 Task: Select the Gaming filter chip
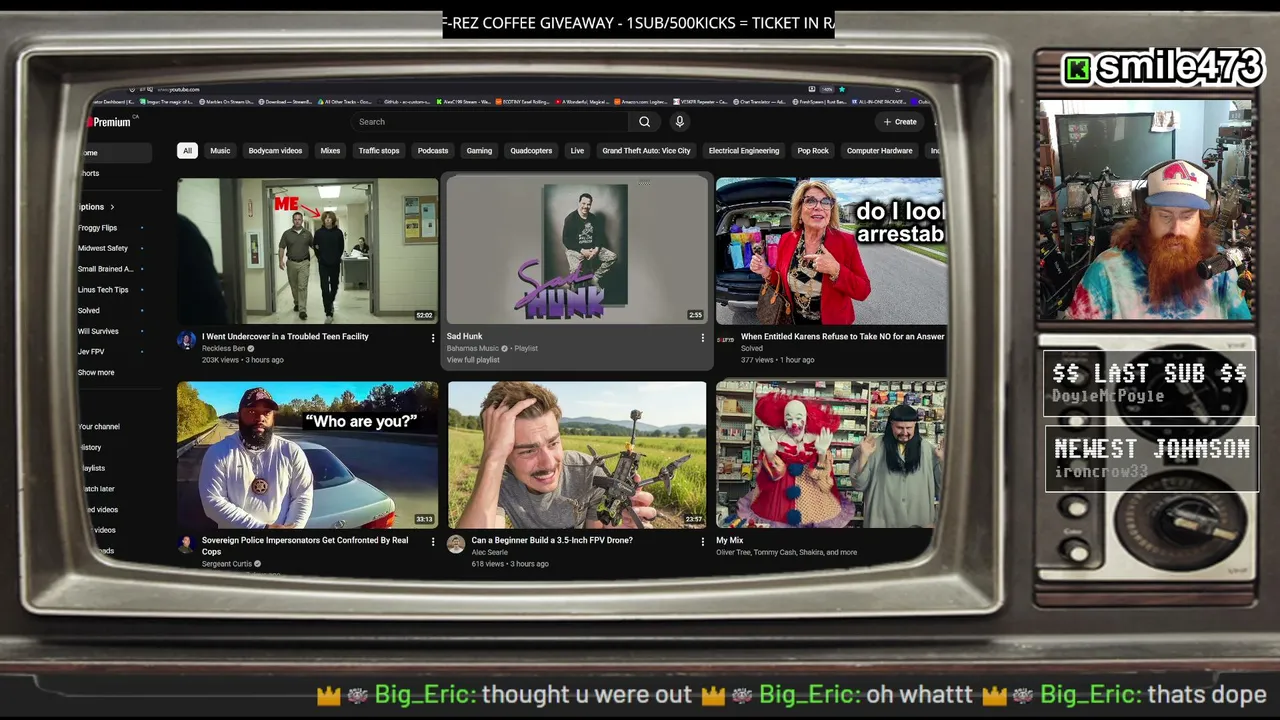coord(479,151)
